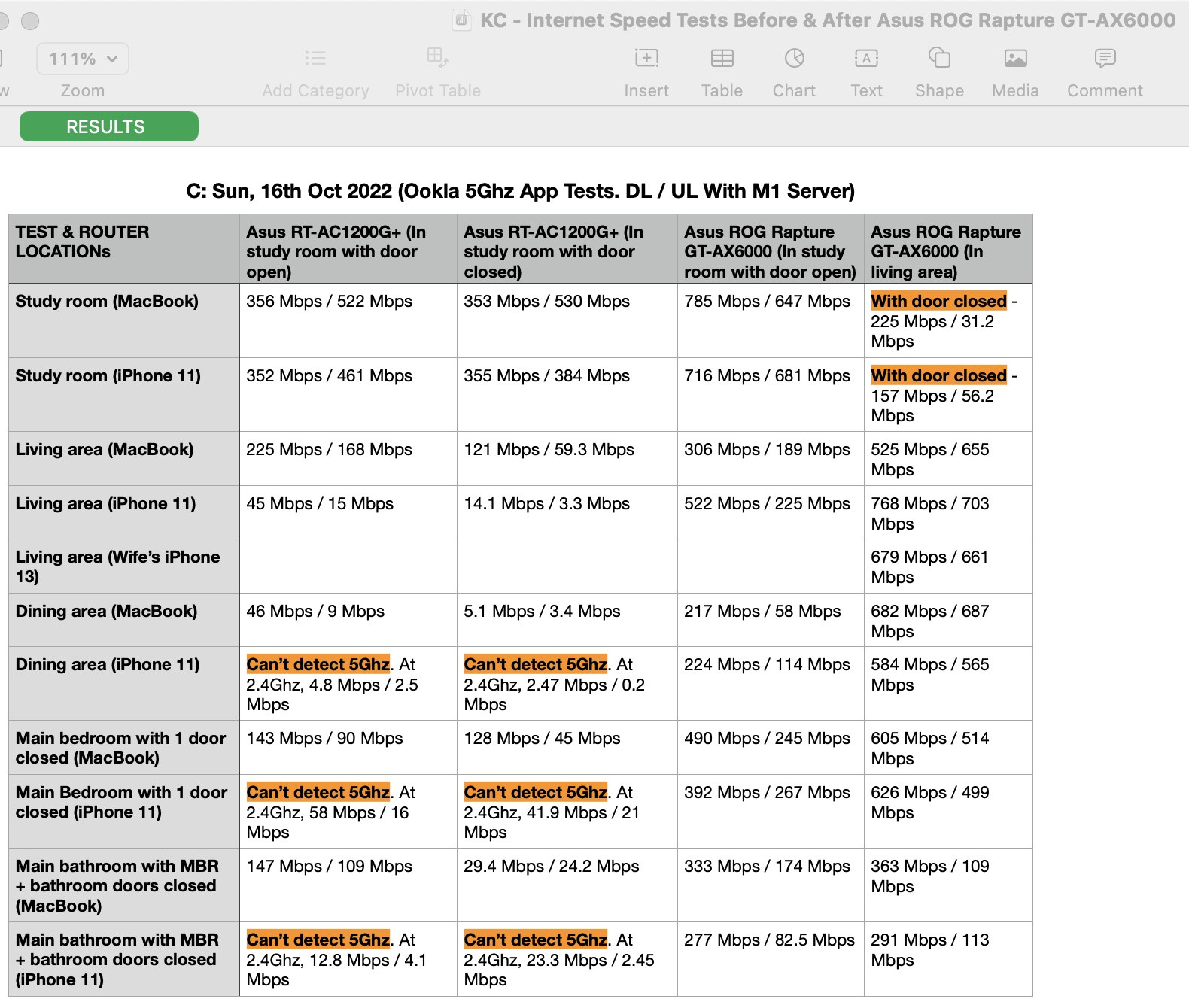Click the document title in title bar
Screen dimensions: 1189x1008
(828, 20)
